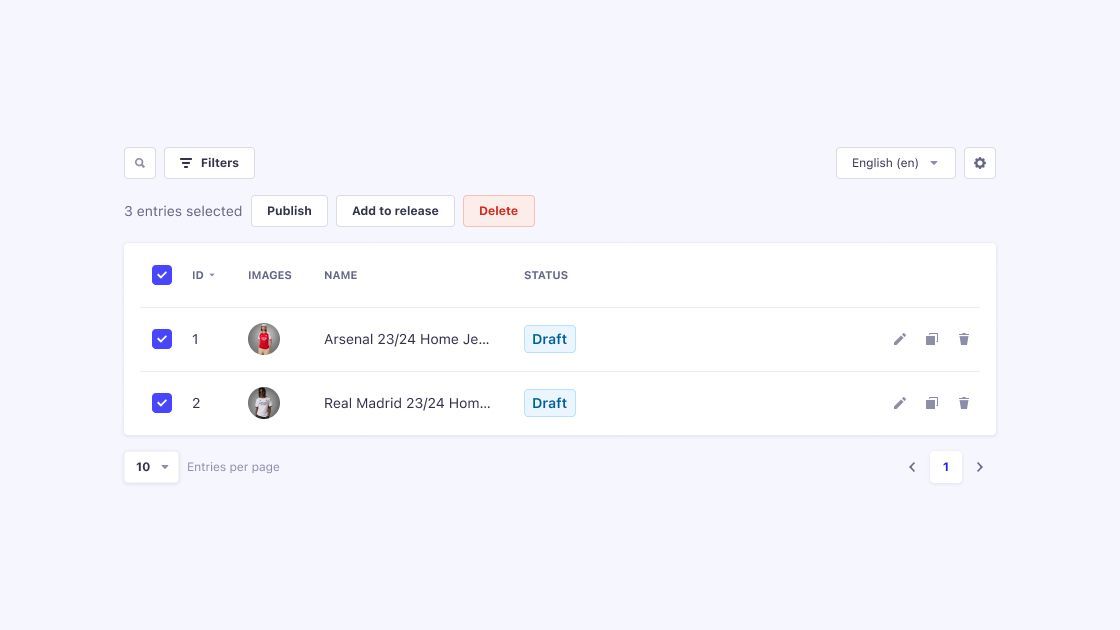Screen dimensions: 1120x630
Task: Open the English (en) locale dropdown
Action: click(x=896, y=163)
